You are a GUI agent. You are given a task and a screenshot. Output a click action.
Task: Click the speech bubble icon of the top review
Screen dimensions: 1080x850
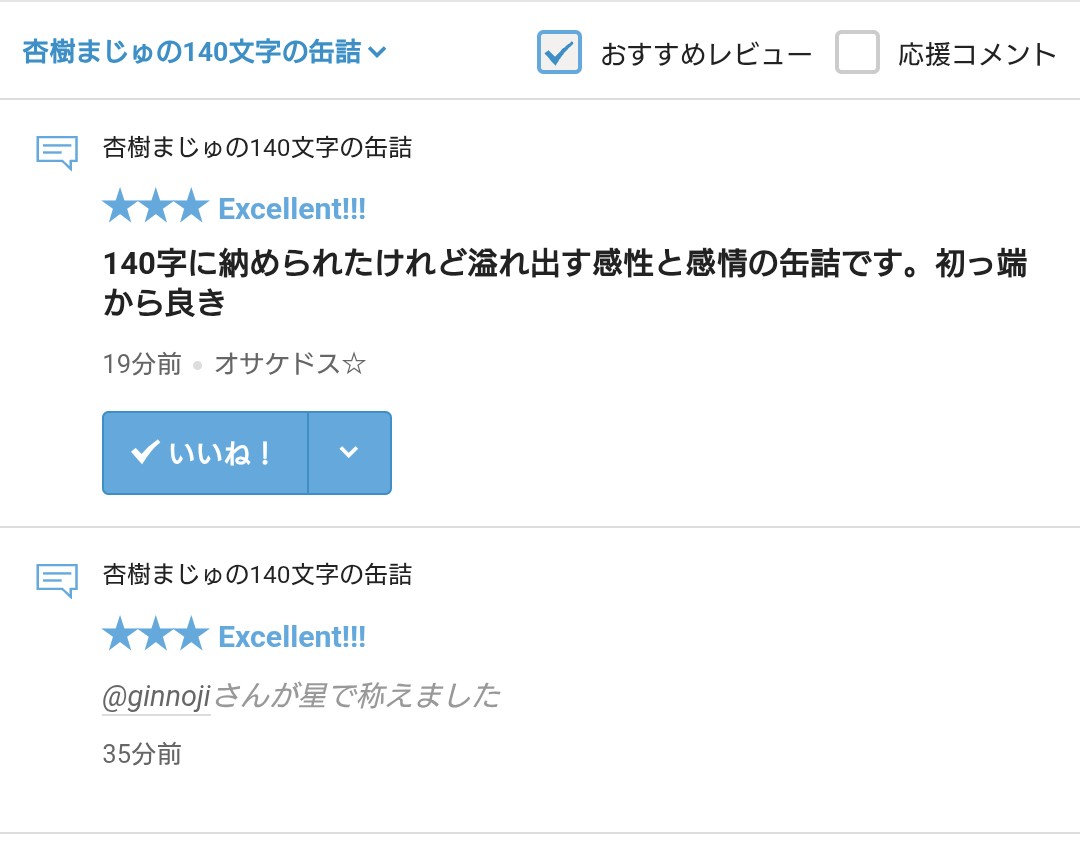pos(57,153)
